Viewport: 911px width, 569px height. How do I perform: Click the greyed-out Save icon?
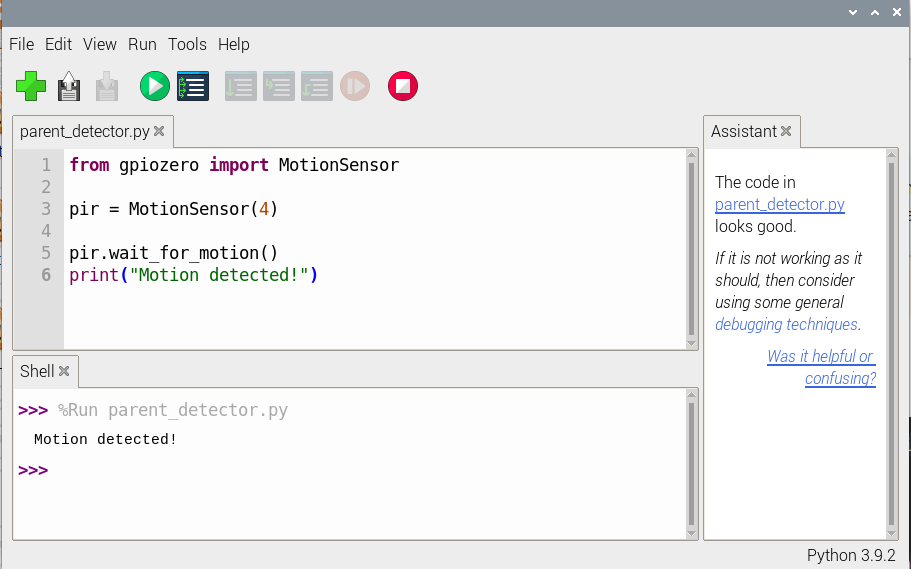(107, 86)
